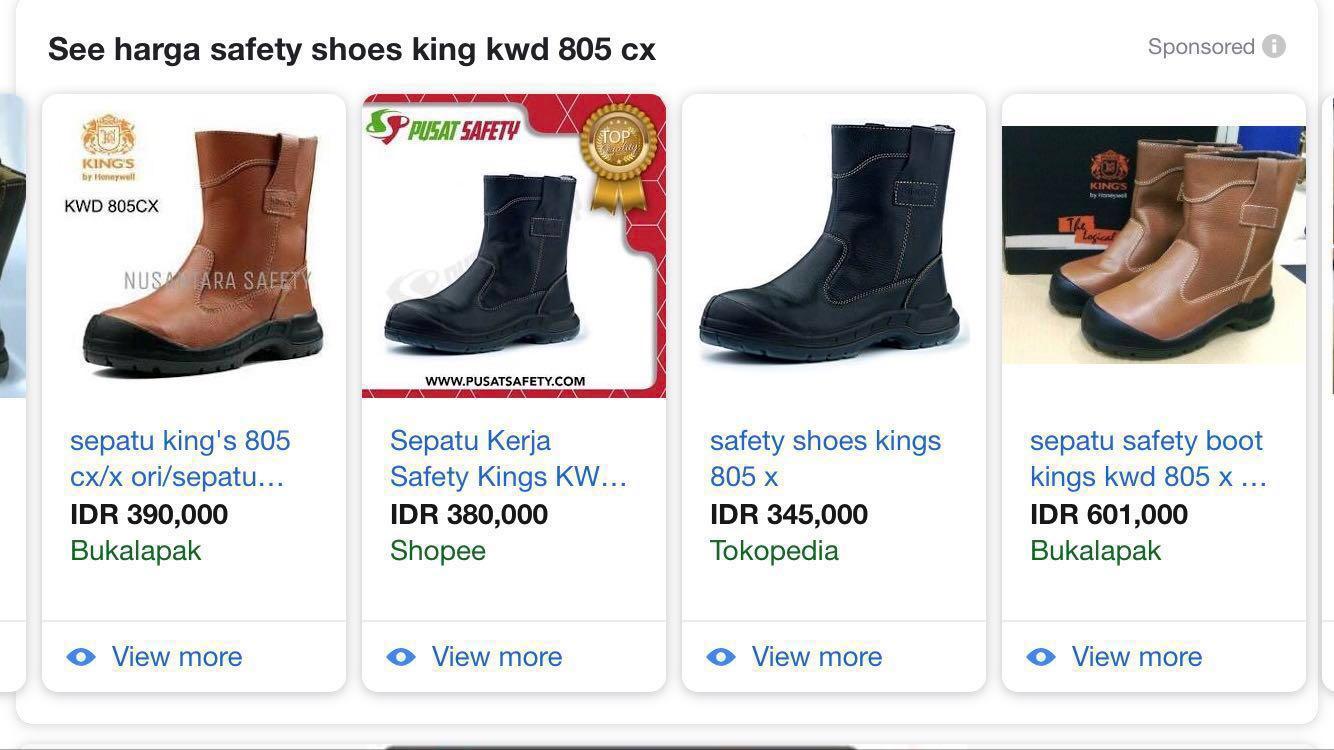
Task: Open the sepatu safety boot kings listing
Action: coord(1146,457)
